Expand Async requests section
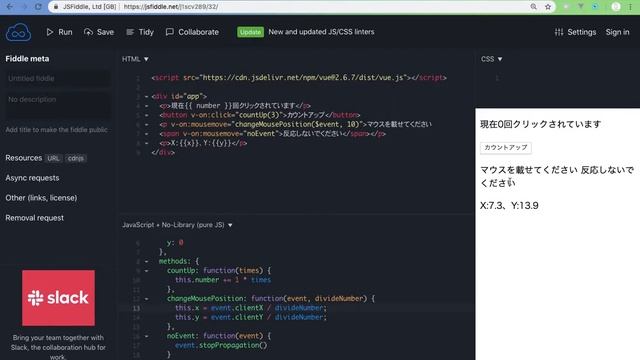640x360 pixels. pos(32,178)
